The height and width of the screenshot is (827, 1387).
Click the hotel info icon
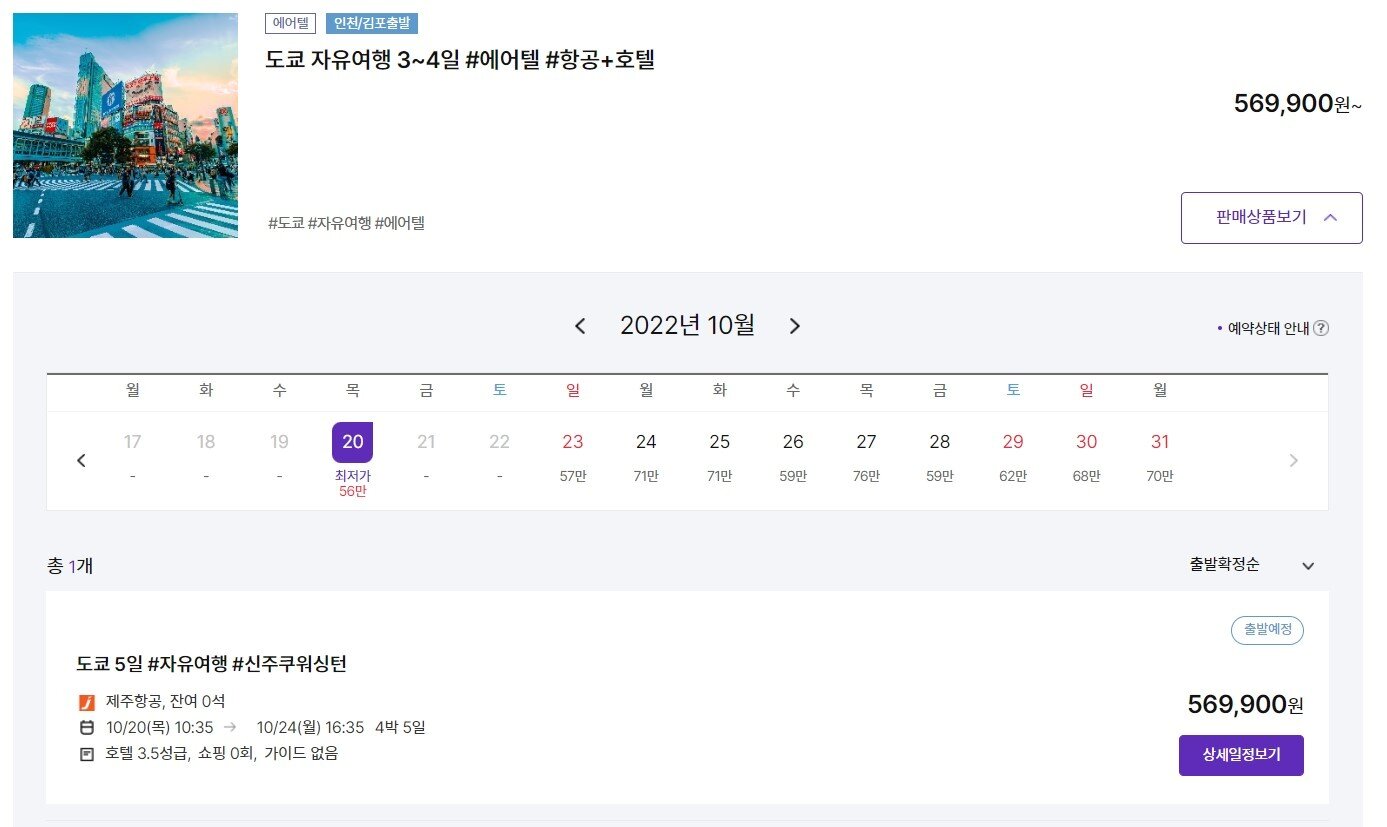(x=86, y=754)
